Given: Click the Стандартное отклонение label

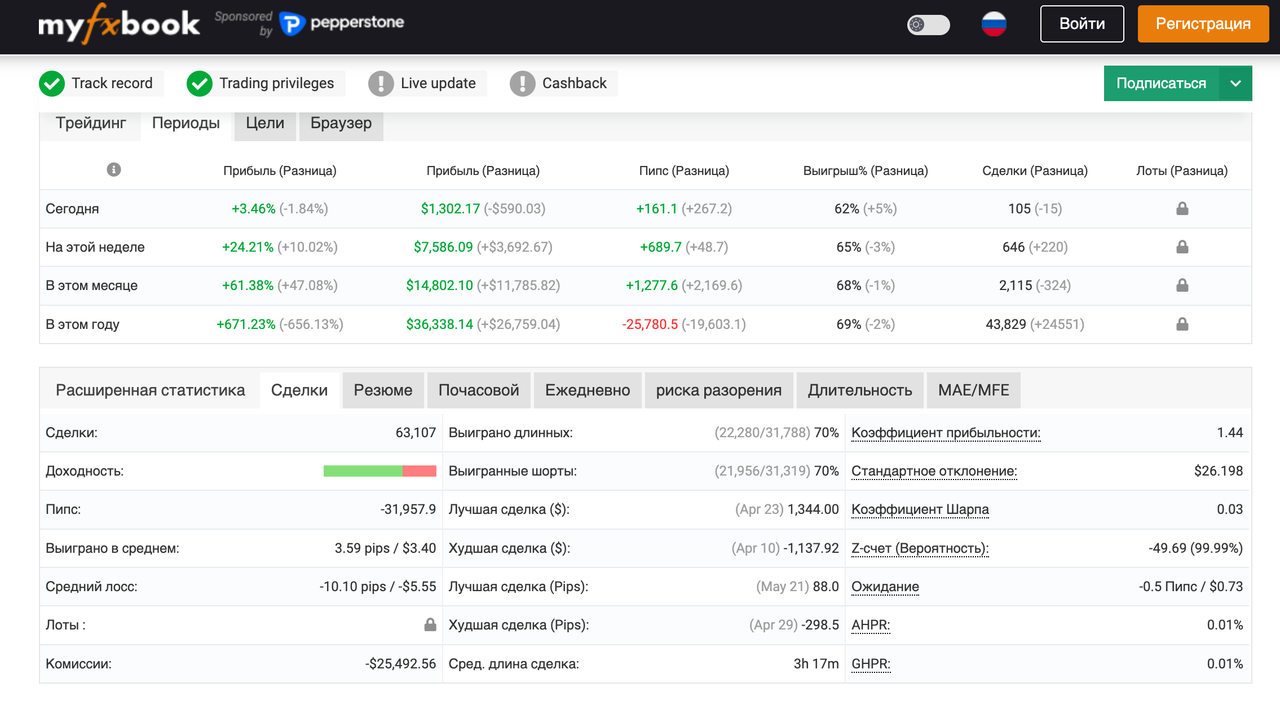Looking at the screenshot, I should [x=934, y=471].
